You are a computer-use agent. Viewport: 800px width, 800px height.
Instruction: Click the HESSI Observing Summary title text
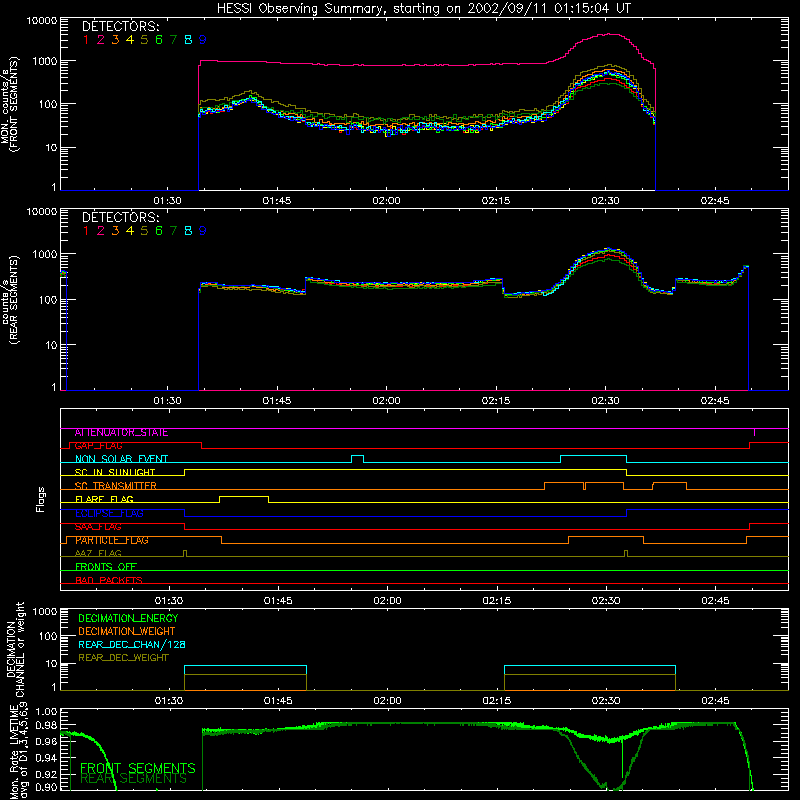[423, 8]
